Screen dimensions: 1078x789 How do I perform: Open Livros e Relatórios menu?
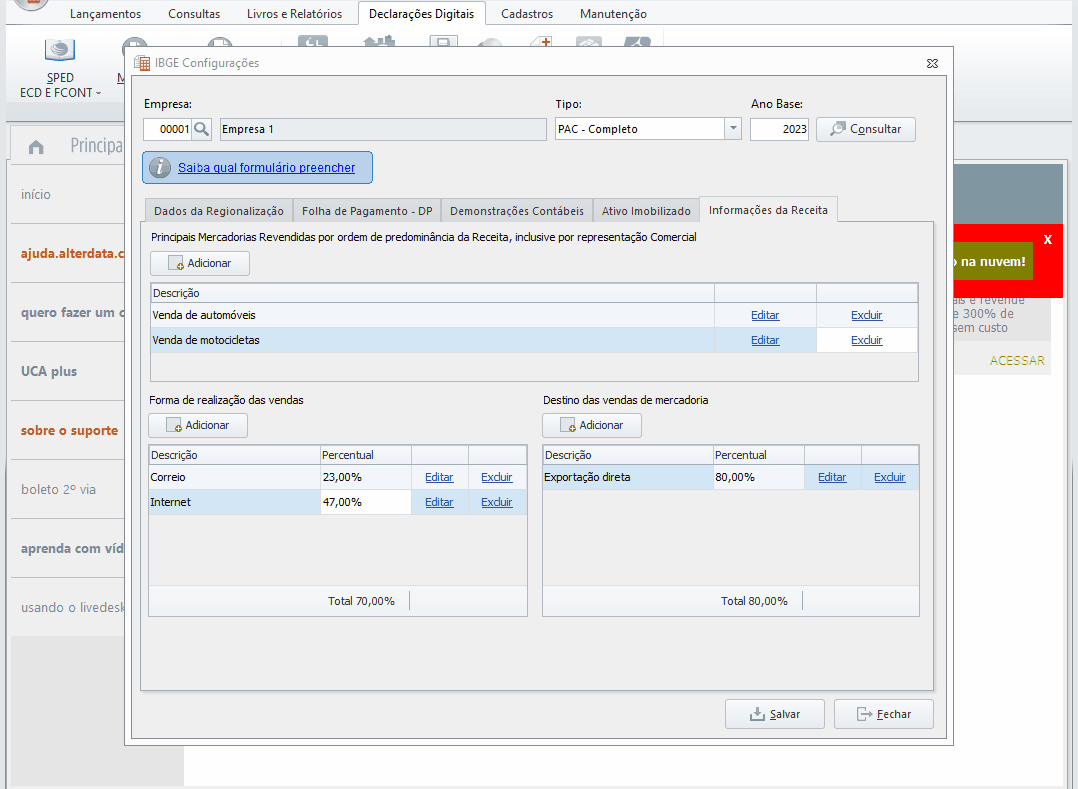coord(294,14)
